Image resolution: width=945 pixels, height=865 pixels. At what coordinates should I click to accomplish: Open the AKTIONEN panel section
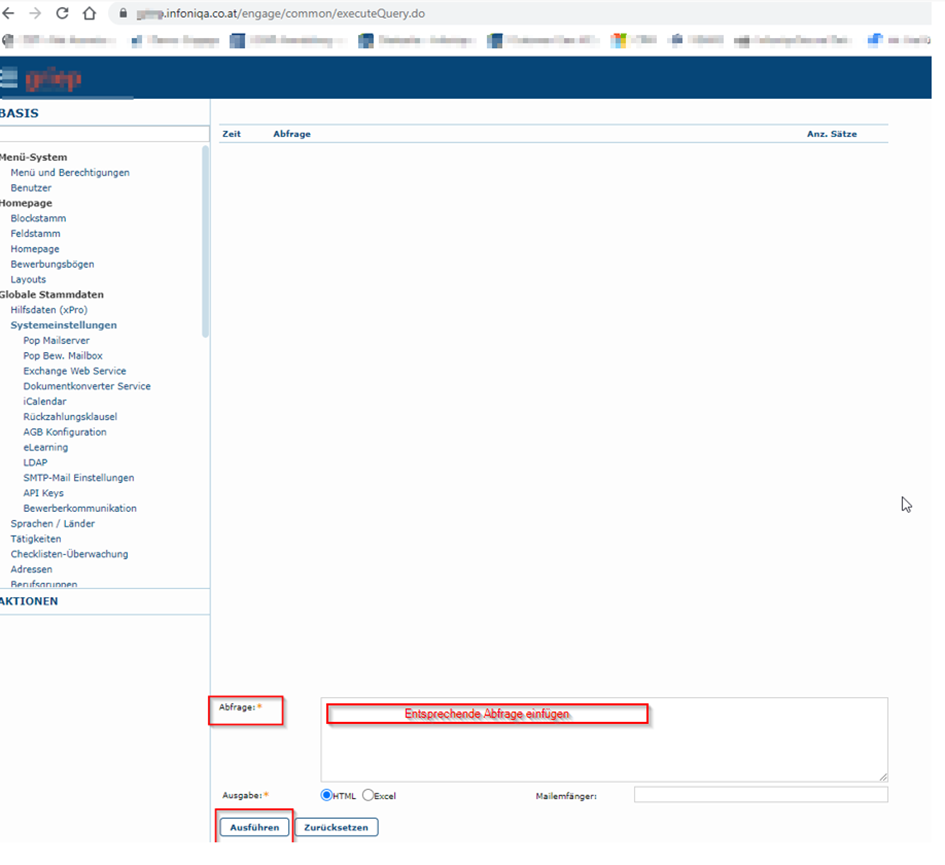click(30, 602)
